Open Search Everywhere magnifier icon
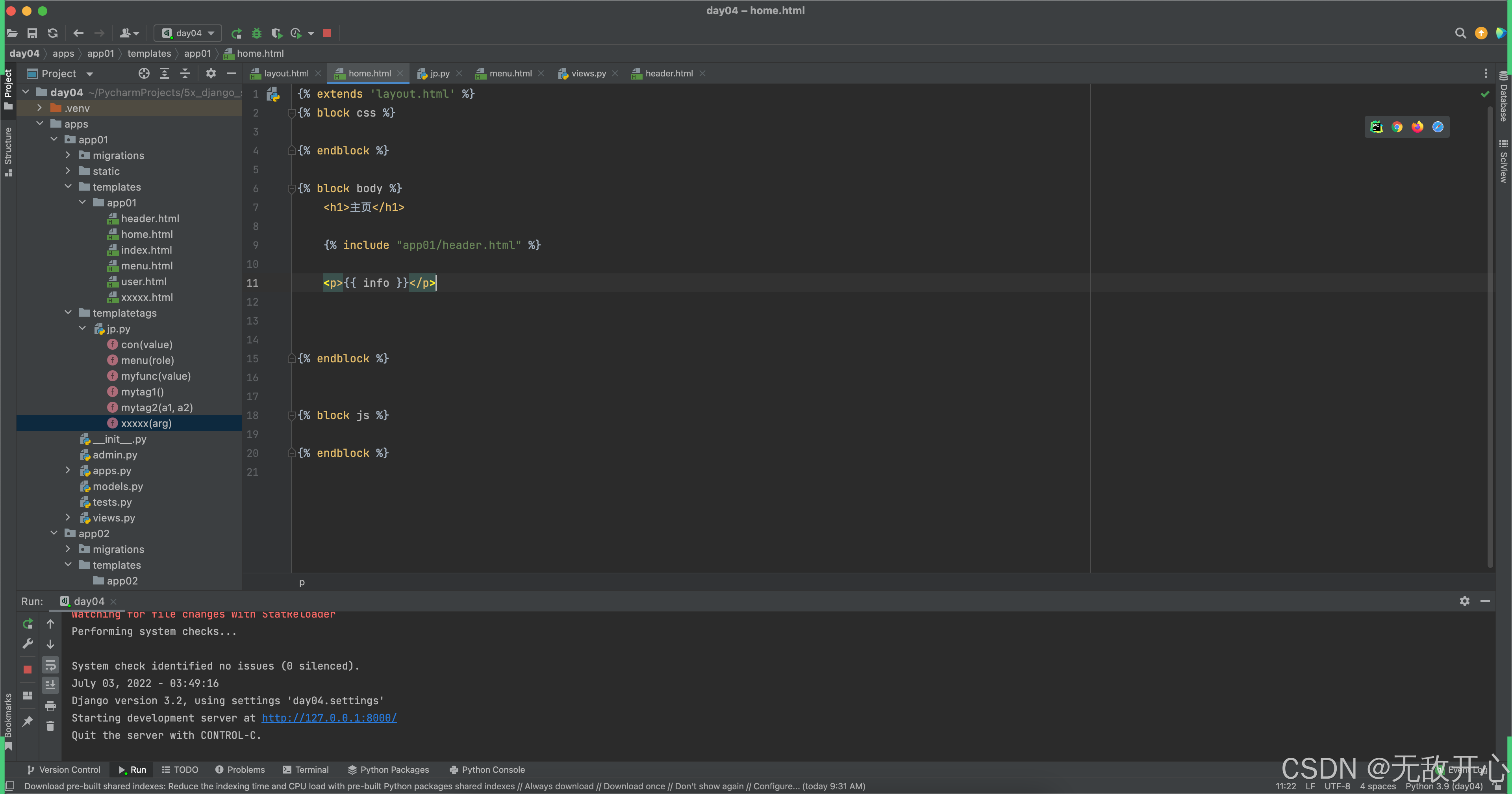 [x=1460, y=33]
